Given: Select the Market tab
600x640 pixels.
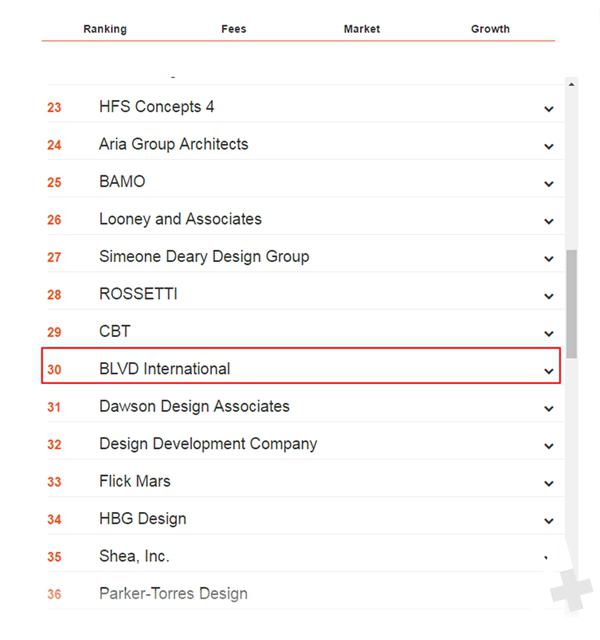Looking at the screenshot, I should pyautogui.click(x=362, y=29).
